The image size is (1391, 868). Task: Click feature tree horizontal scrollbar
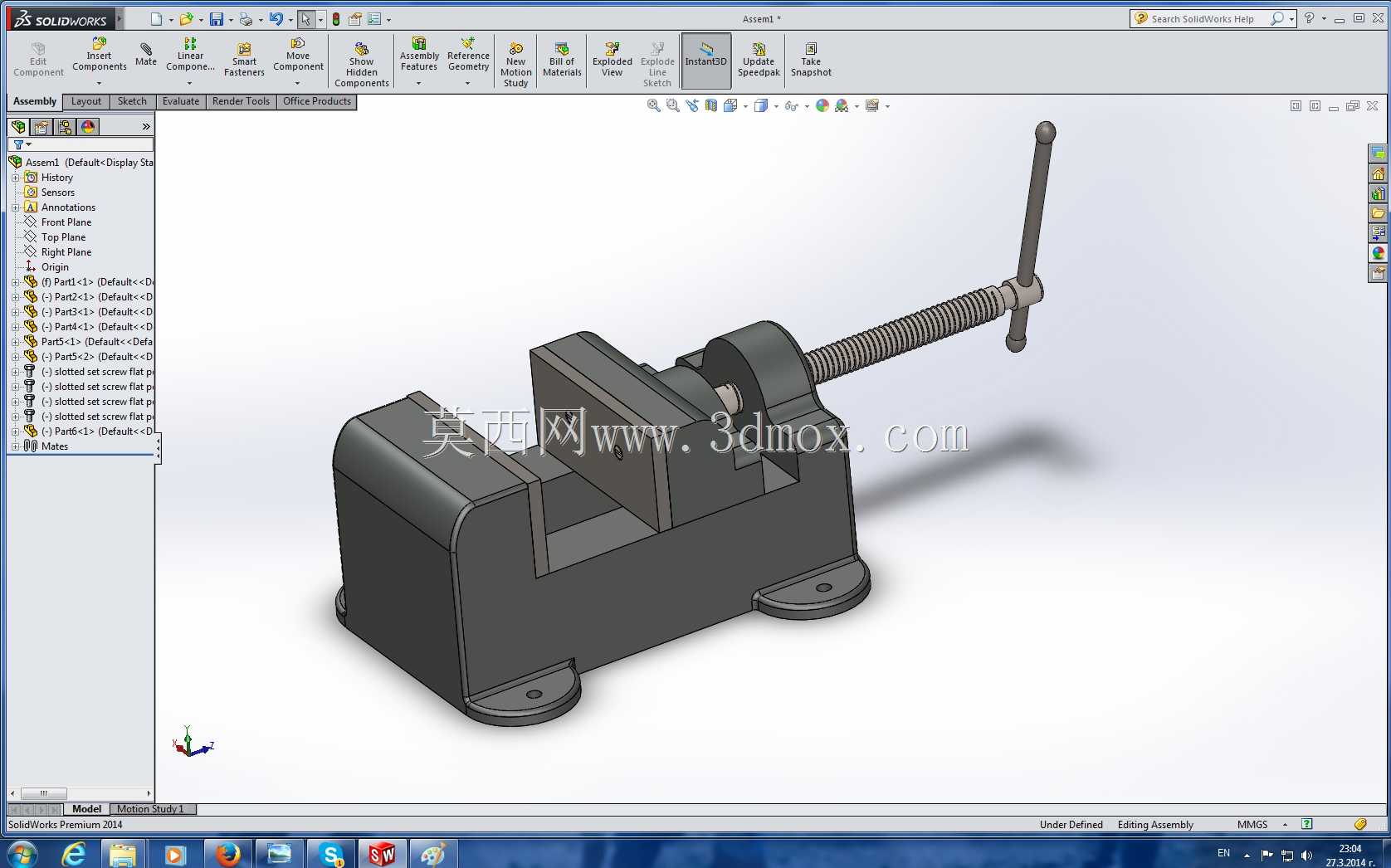point(81,793)
